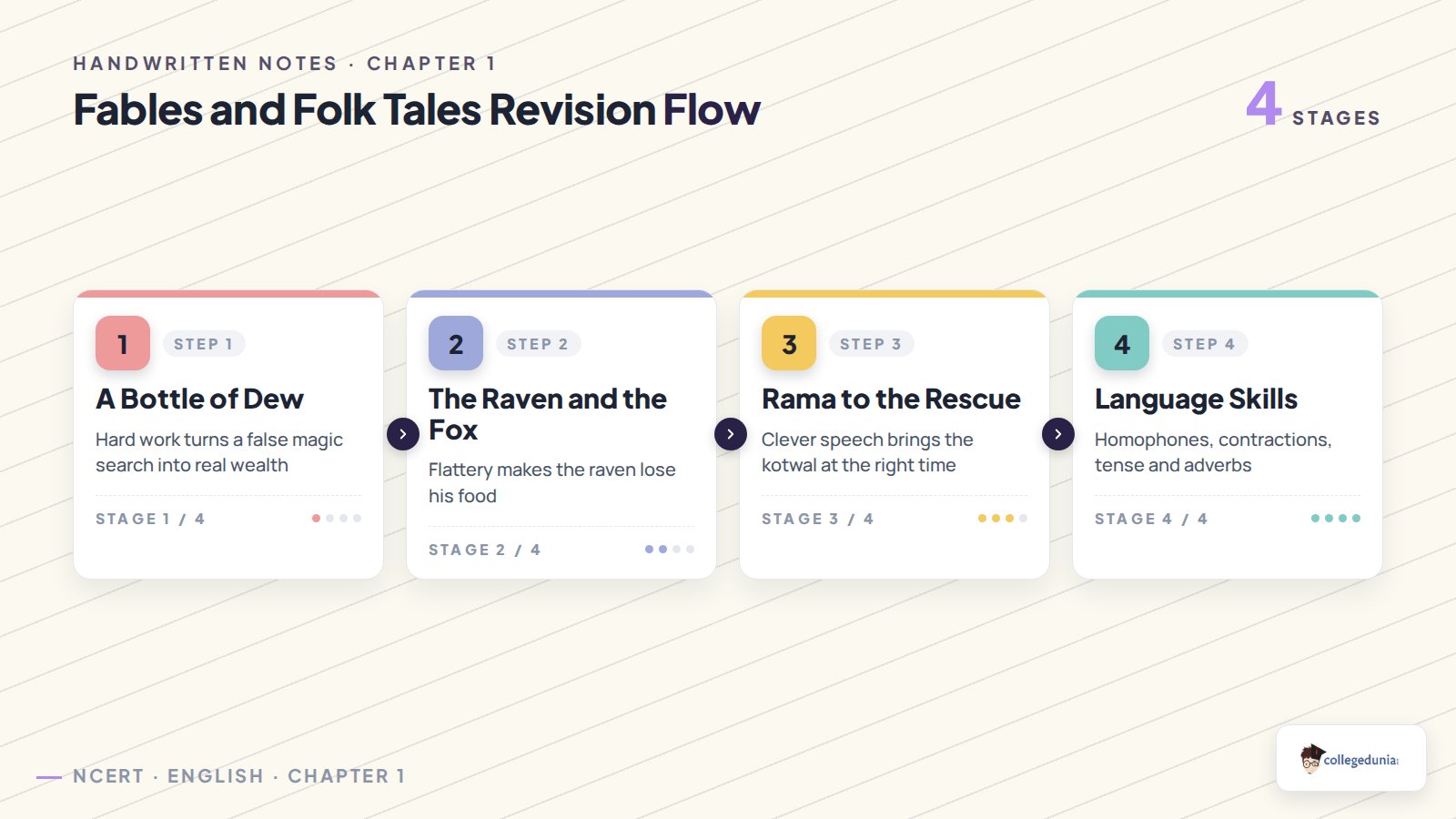The height and width of the screenshot is (819, 1456).
Task: Click the 'STAGE 1 / 4' label
Action: tap(150, 519)
